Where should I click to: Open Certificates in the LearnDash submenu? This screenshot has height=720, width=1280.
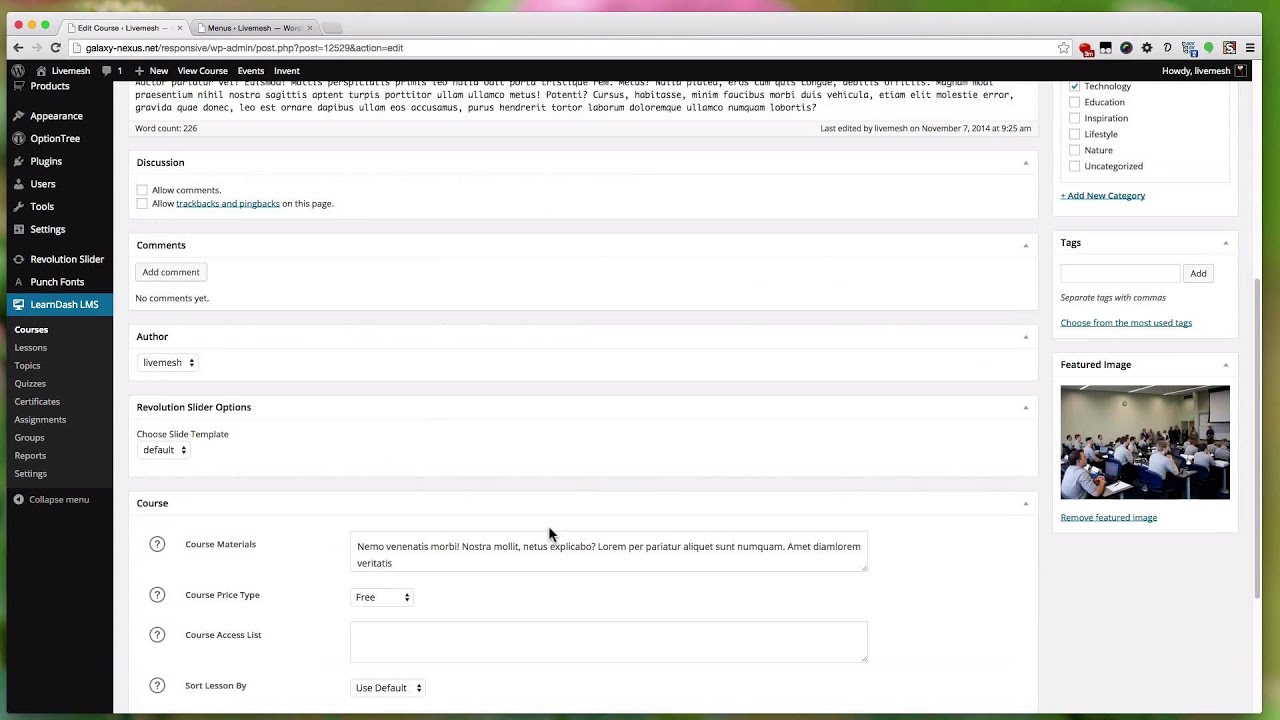(x=37, y=402)
